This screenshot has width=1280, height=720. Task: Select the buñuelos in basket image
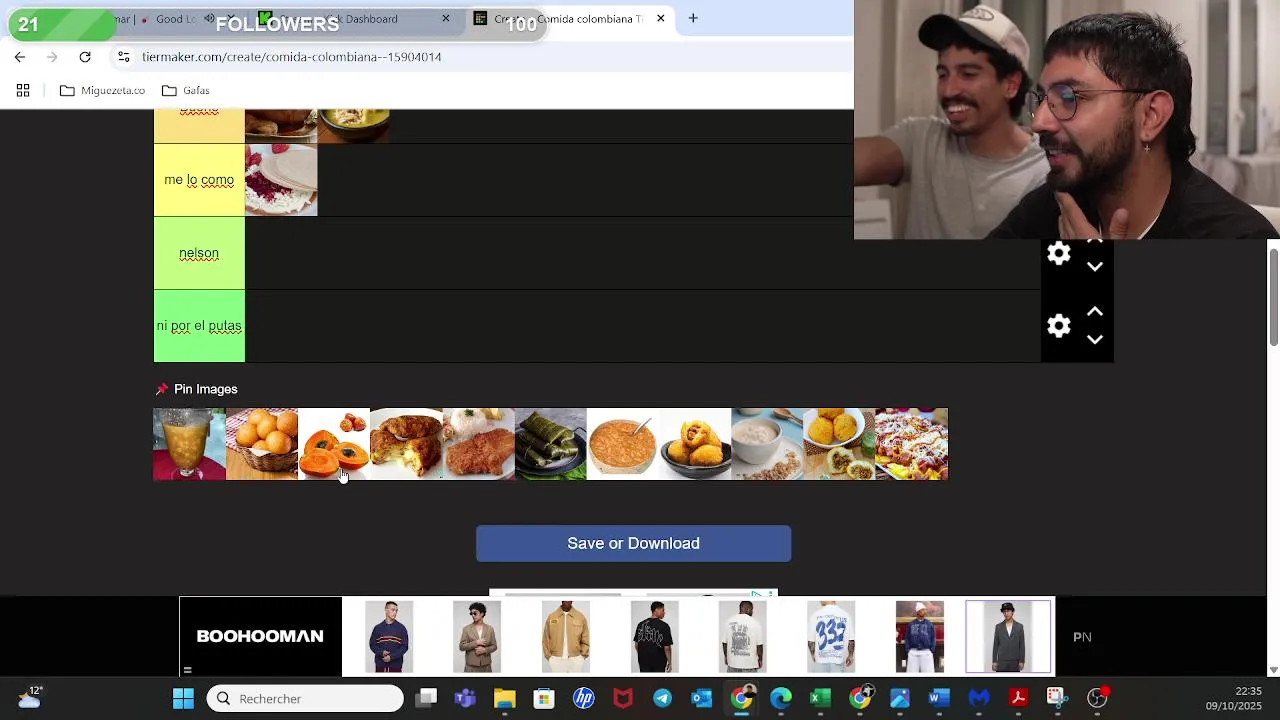pyautogui.click(x=262, y=444)
